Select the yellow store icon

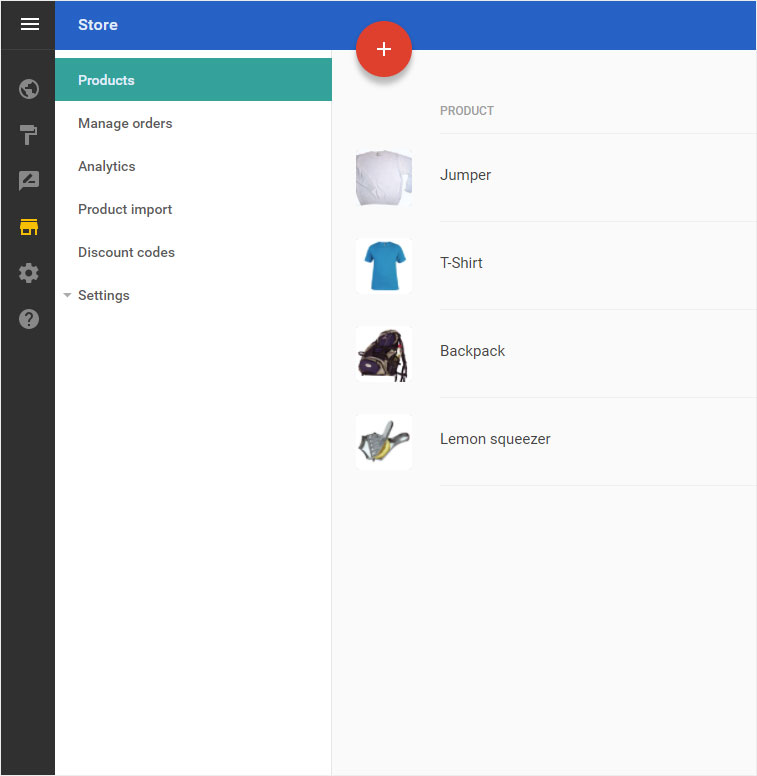coord(29,227)
